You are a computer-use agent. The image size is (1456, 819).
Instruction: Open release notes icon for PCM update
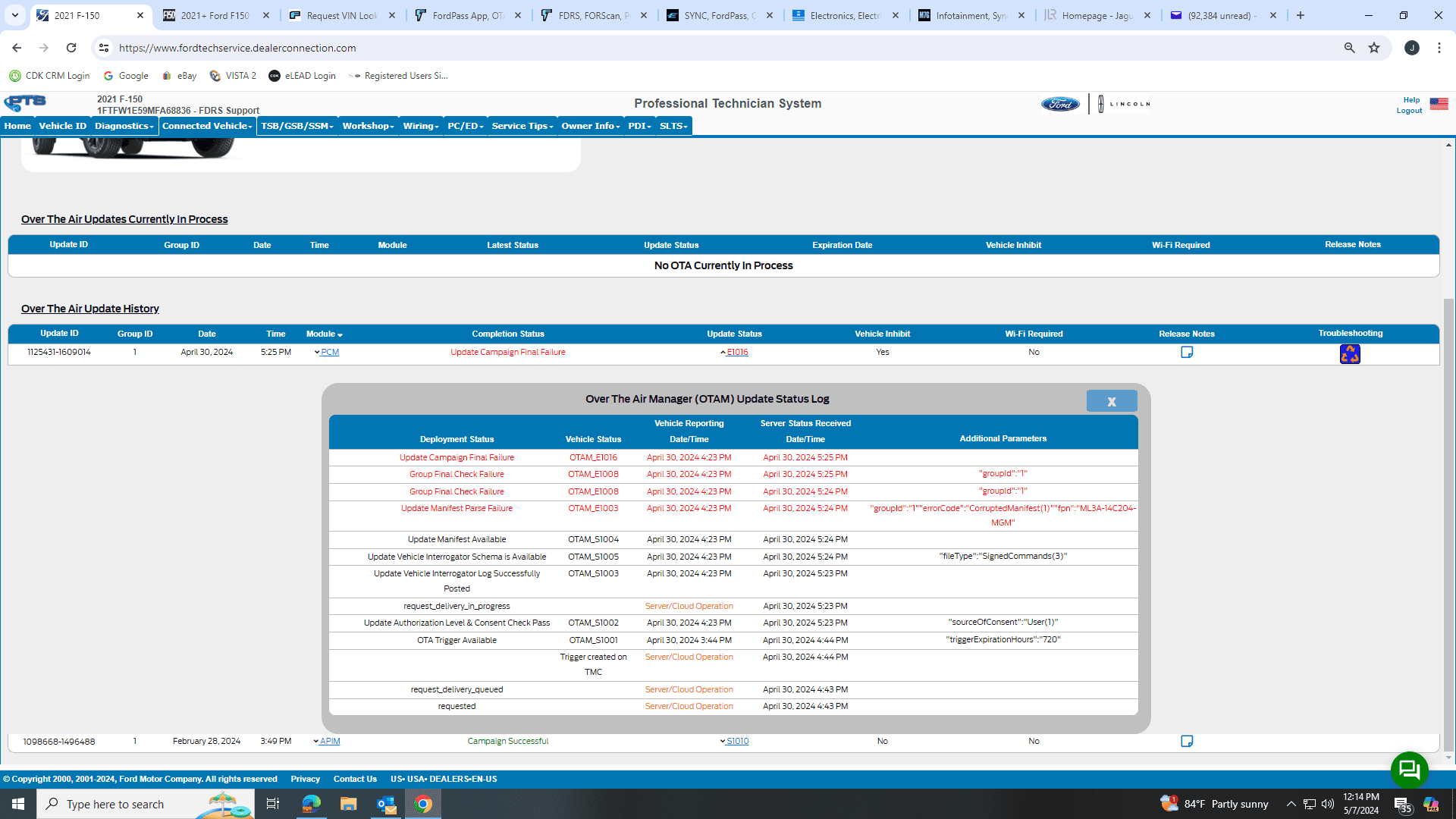point(1187,352)
